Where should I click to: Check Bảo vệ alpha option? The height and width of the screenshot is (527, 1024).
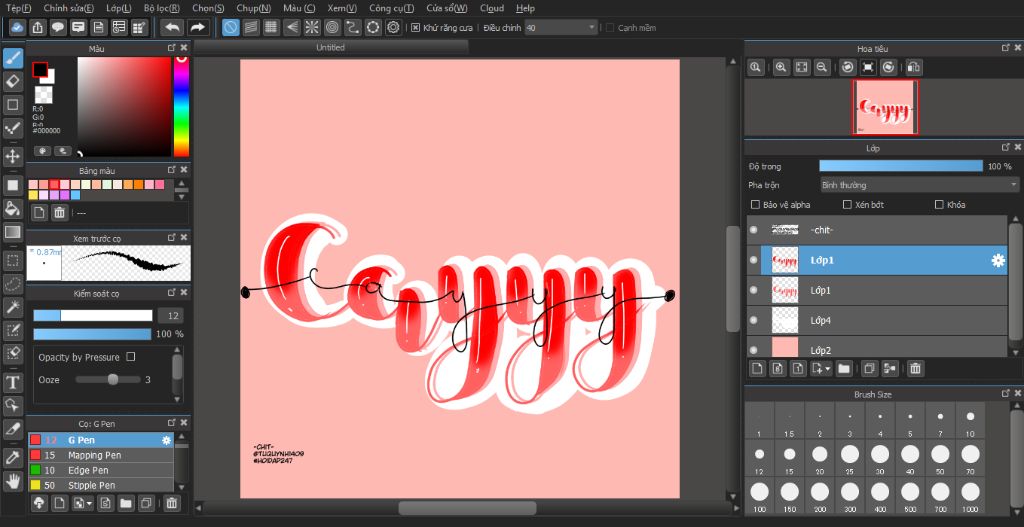tap(755, 204)
